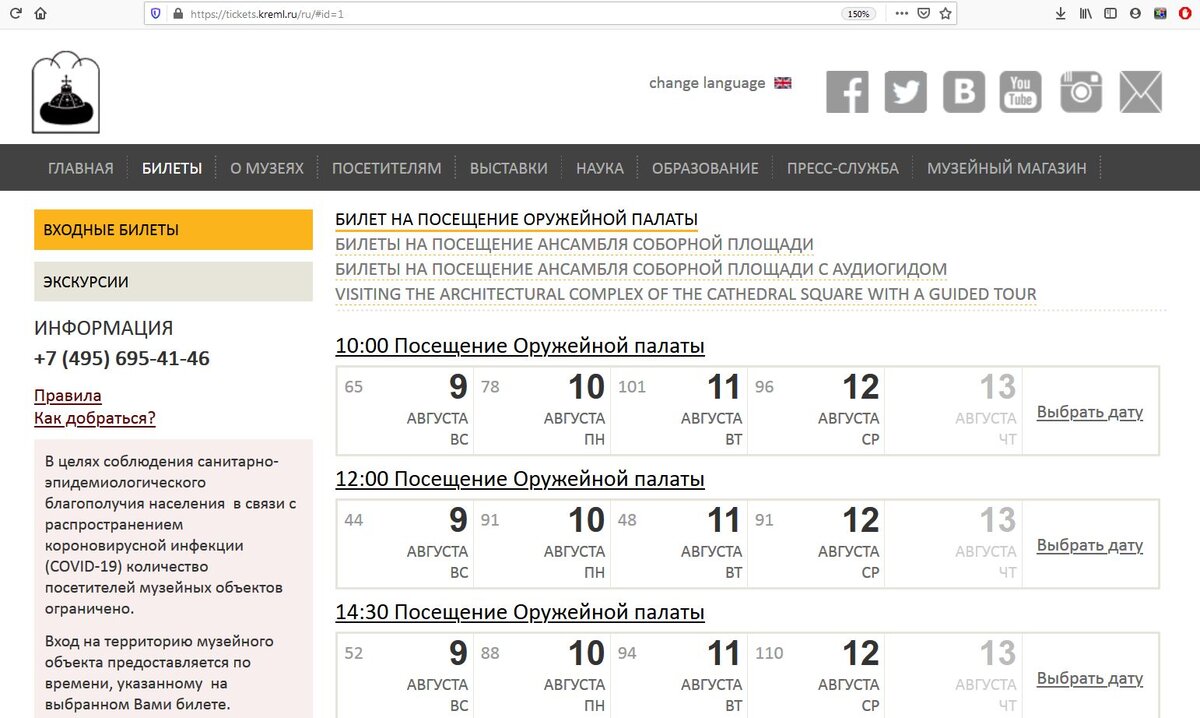The height and width of the screenshot is (718, 1200).
Task: Pick 12 августа in the 12:00 row
Action: pyautogui.click(x=817, y=543)
